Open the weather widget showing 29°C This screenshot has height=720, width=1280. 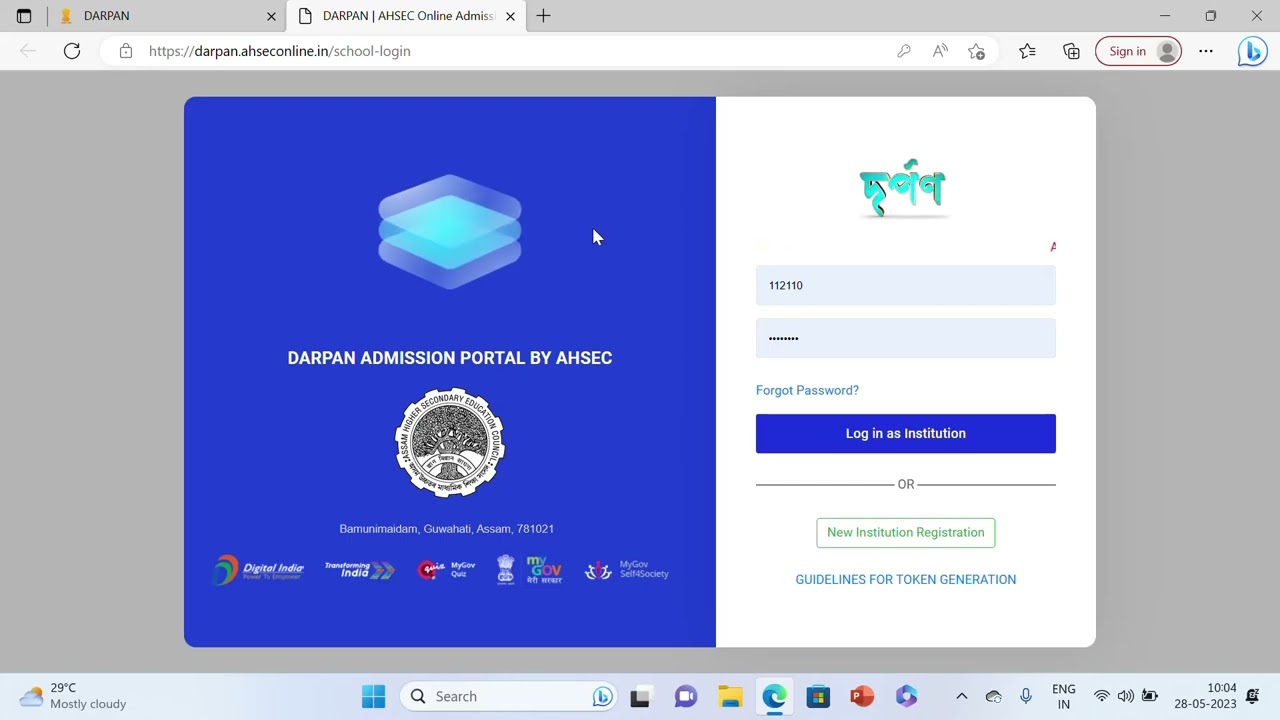pos(75,696)
